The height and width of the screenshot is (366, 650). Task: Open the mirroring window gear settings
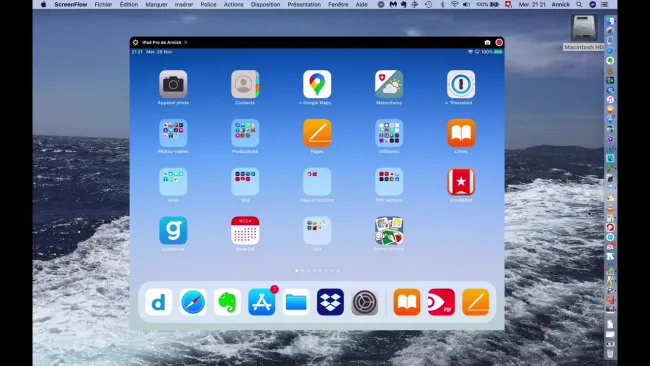136,42
